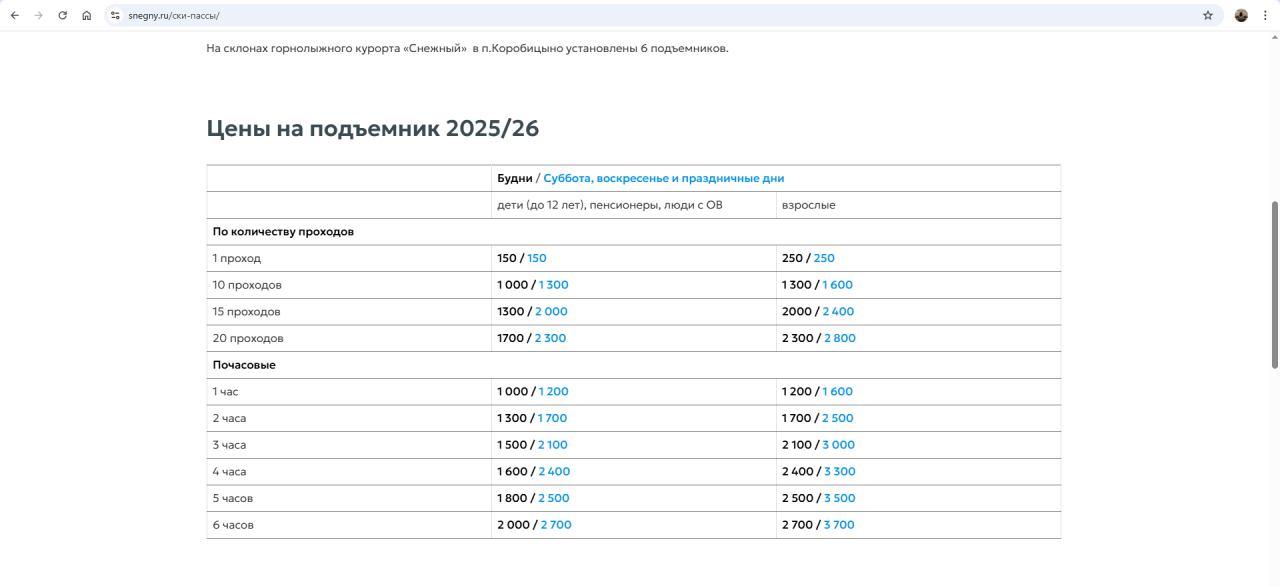
Task: Click the 'Суббота, воскресенье и праздничные дни' text
Action: tap(663, 178)
